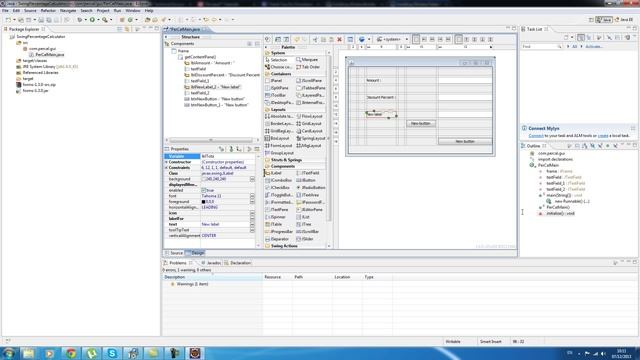The image size is (640, 360).
Task: Click the red Delete icon in designer toolbar
Action: (339, 40)
